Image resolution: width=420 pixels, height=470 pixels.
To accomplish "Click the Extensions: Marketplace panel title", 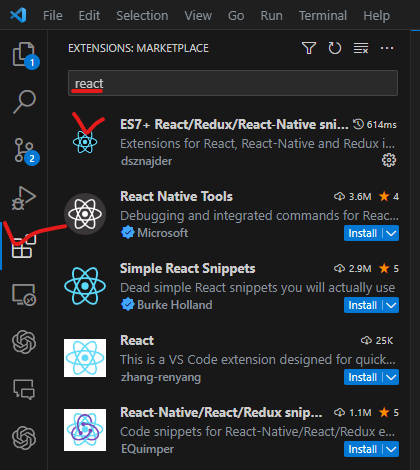I will 138,48.
